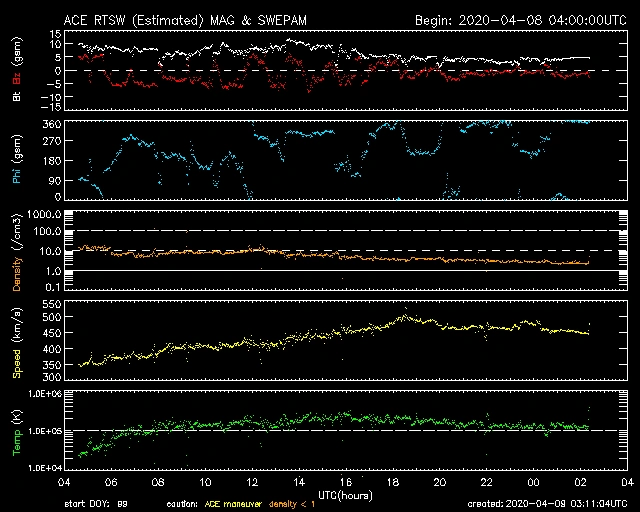Click the start DOY text at bottom
The width and height of the screenshot is (640, 512).
96,504
